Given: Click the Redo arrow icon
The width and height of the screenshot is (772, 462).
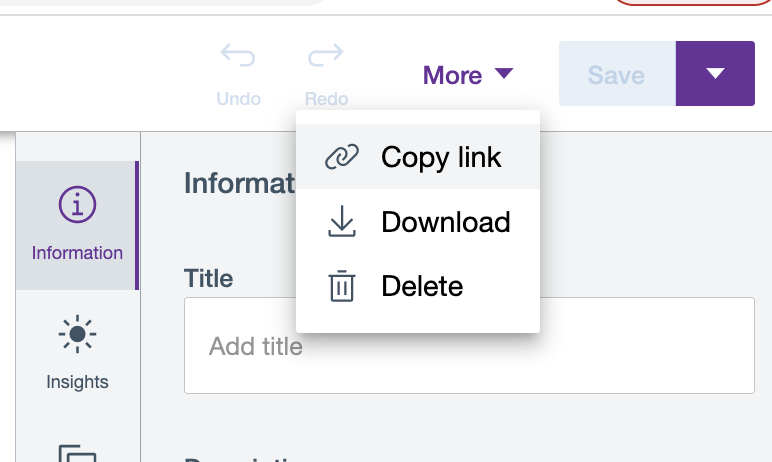Looking at the screenshot, I should coord(326,56).
